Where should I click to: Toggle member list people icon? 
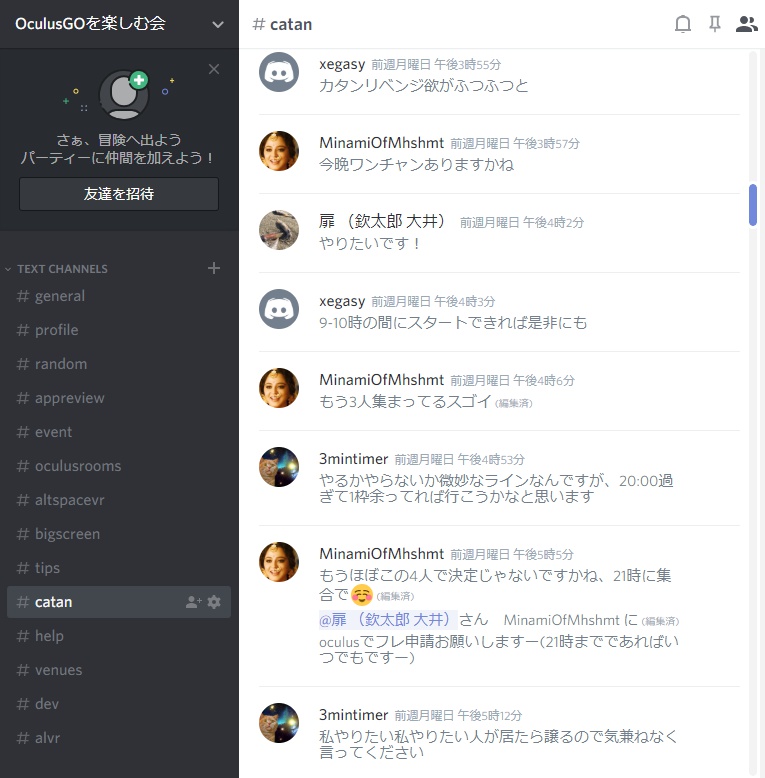(746, 24)
